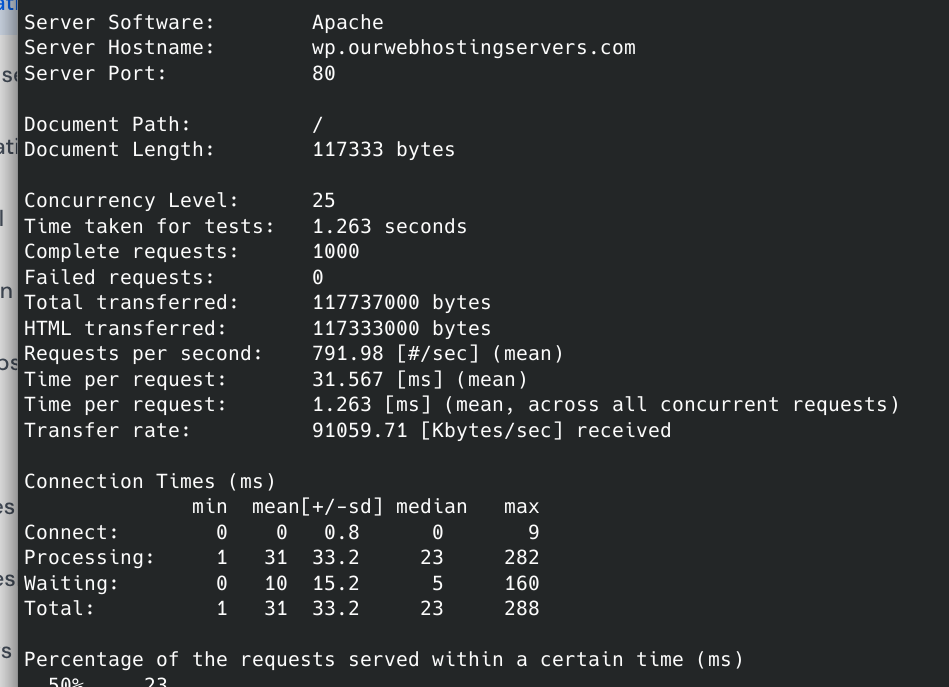Viewport: 949px width, 687px height.
Task: Click the Connection Times (ms) heading
Action: click(149, 481)
